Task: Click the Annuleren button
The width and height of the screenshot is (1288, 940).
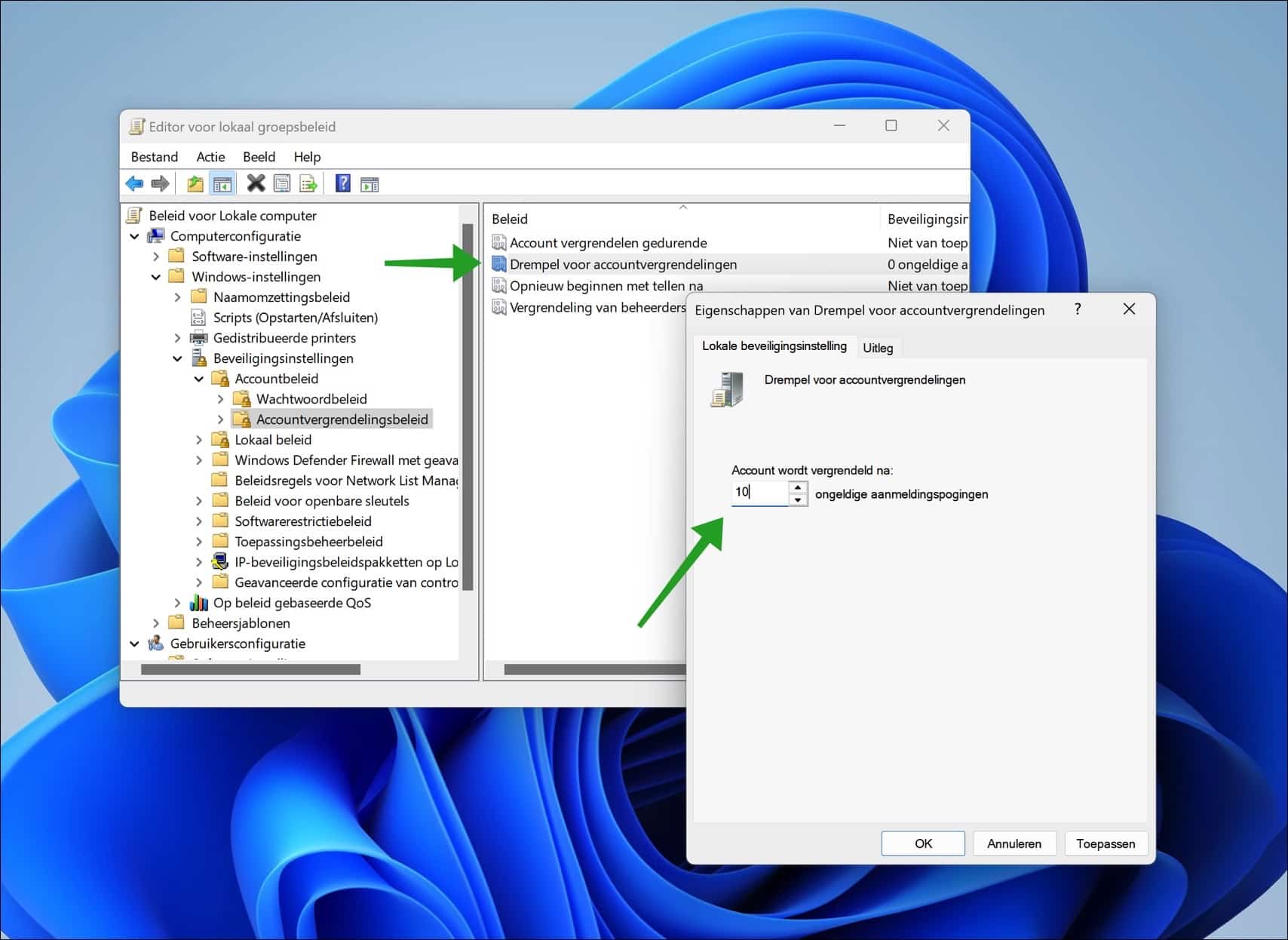Action: [1014, 843]
